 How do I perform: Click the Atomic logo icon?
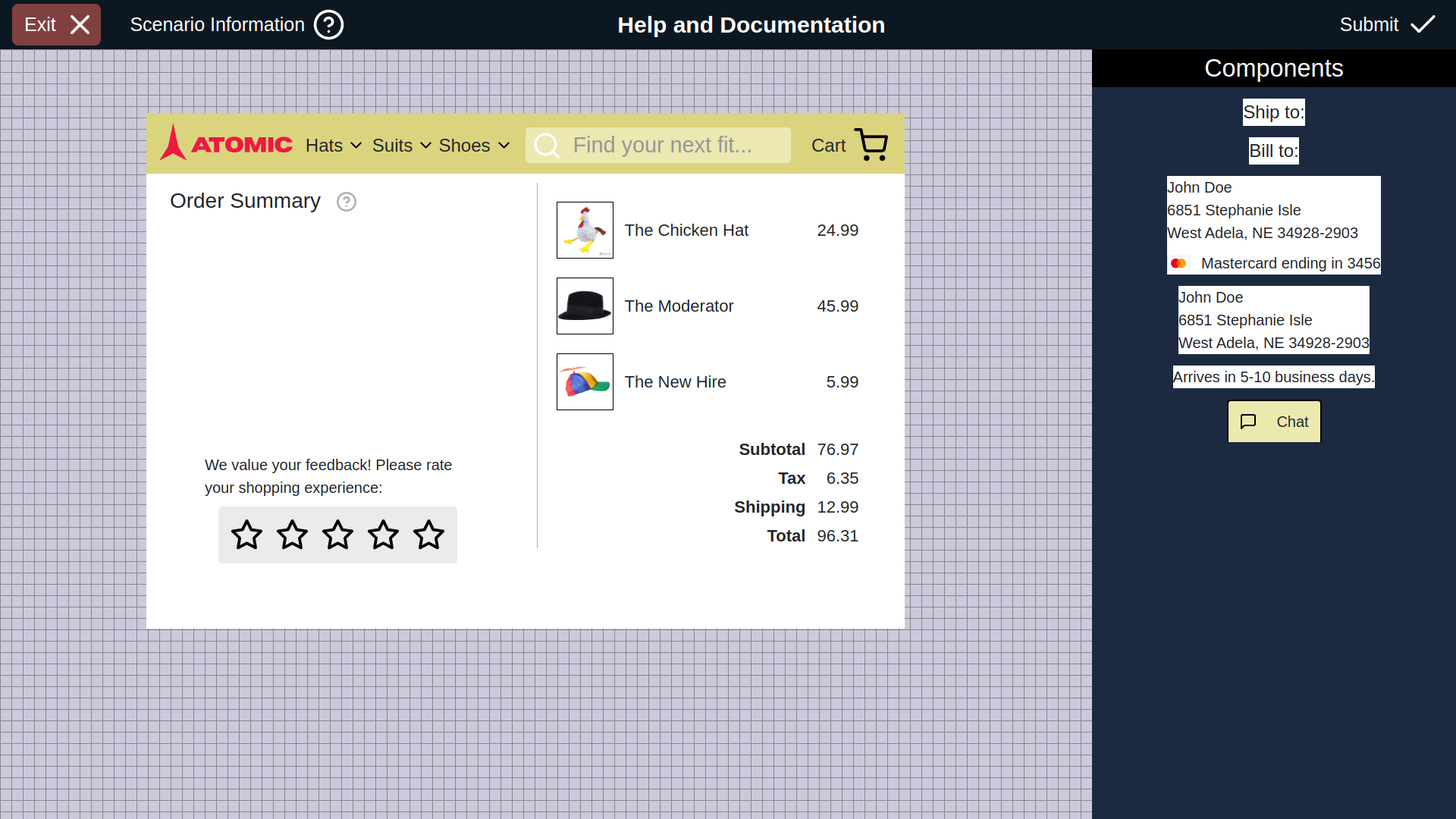click(x=174, y=143)
